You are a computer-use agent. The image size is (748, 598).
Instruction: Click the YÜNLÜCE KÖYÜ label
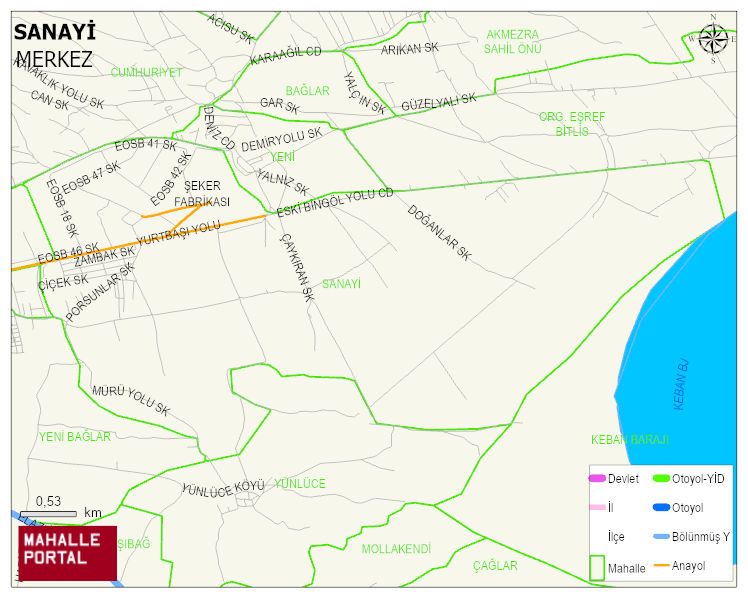pyautogui.click(x=223, y=488)
